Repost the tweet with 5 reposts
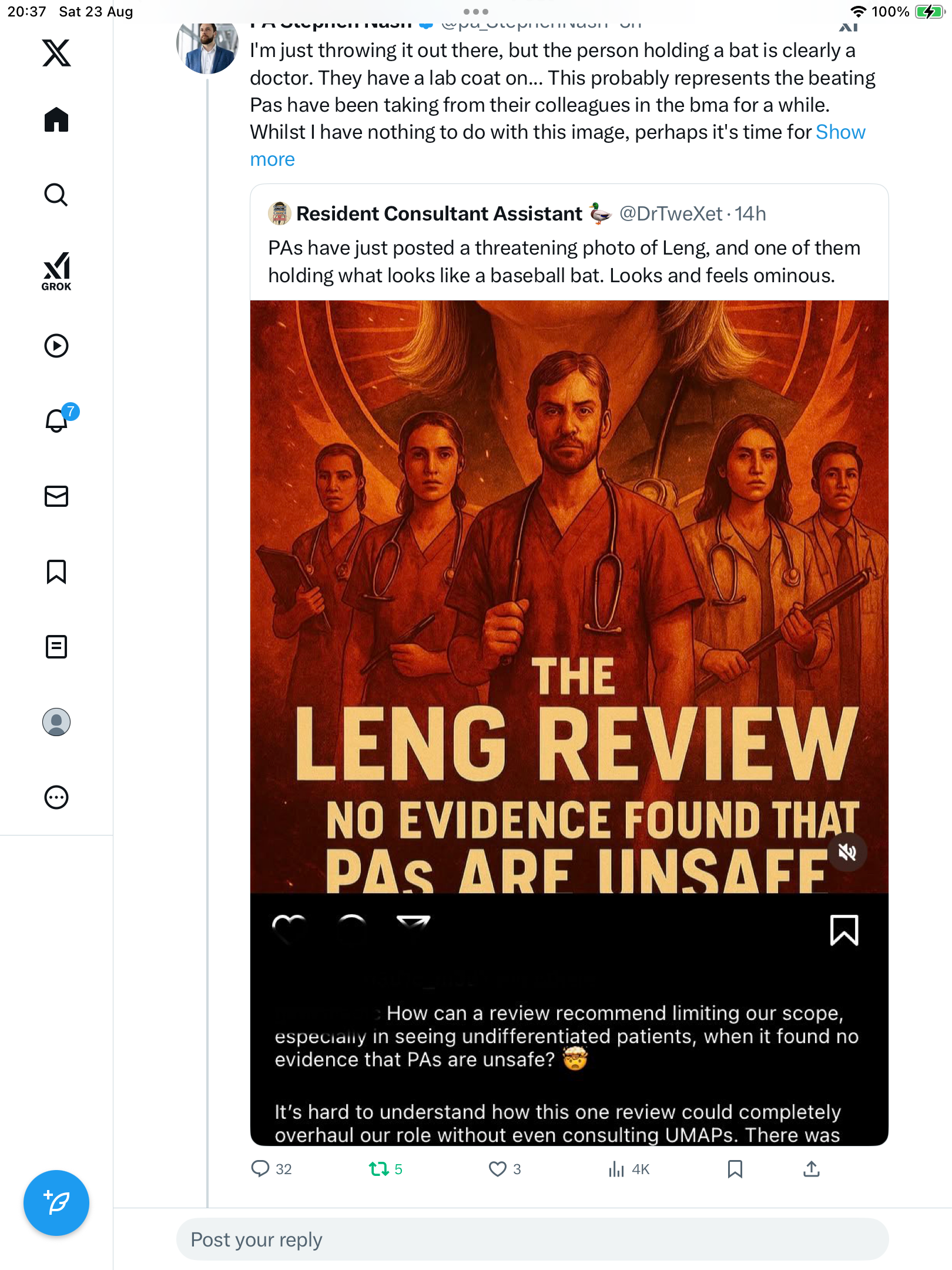The width and height of the screenshot is (952, 1270). [x=380, y=1169]
